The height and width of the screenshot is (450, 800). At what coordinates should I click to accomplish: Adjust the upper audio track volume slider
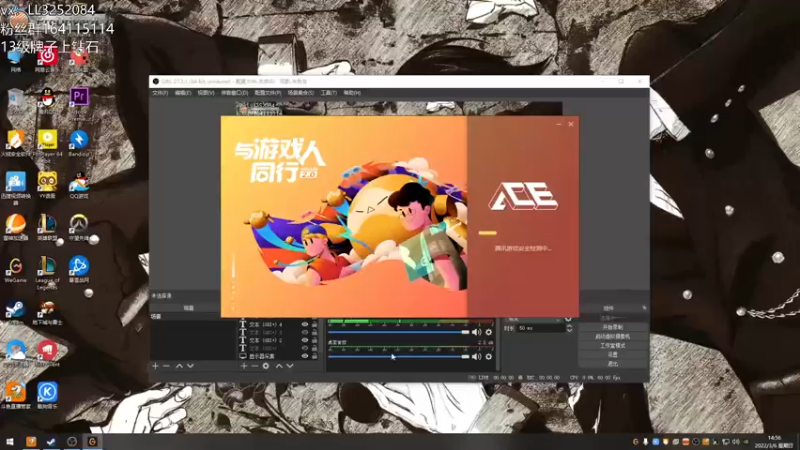pyautogui.click(x=398, y=332)
